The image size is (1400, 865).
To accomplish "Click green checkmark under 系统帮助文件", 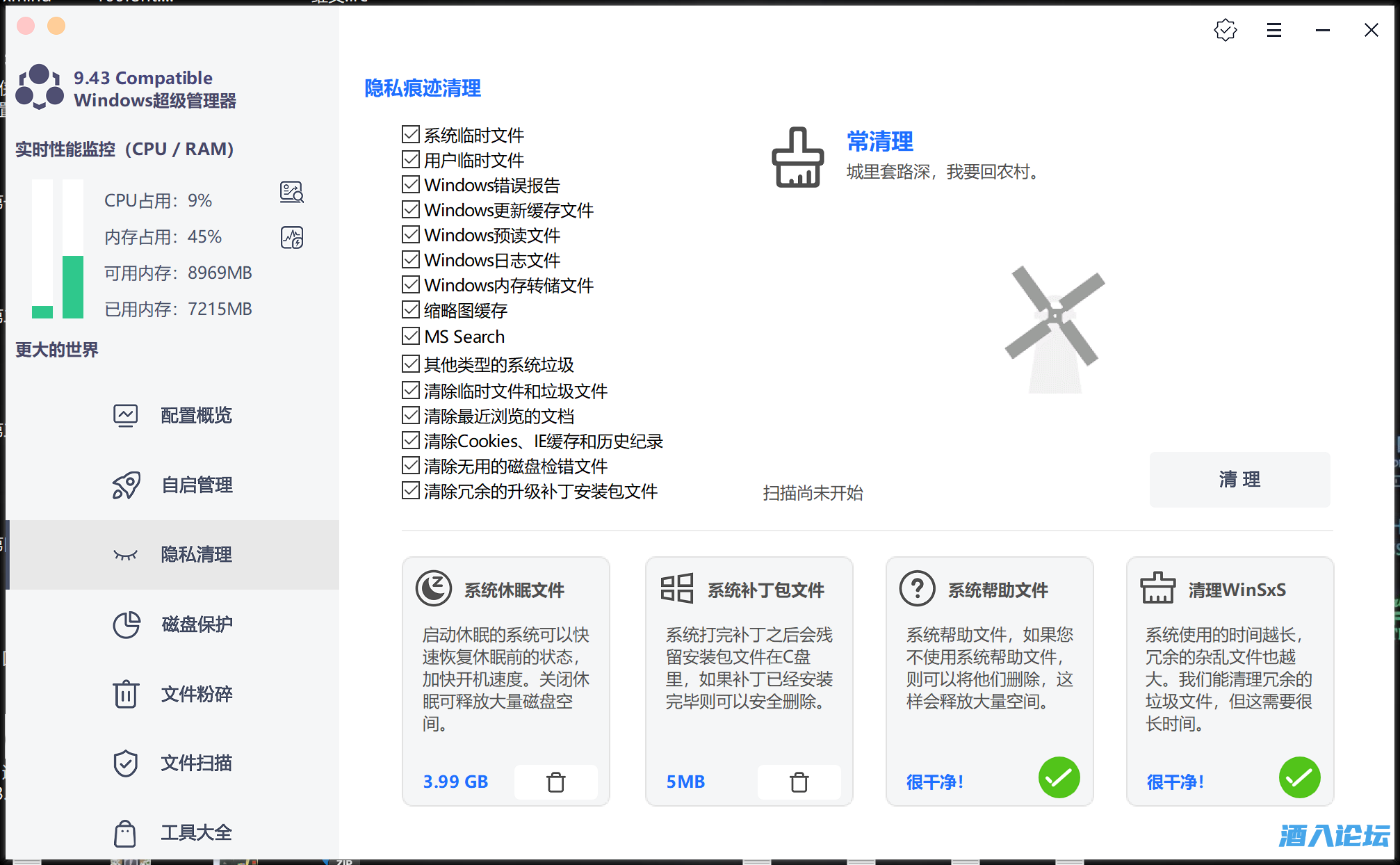I will click(1059, 777).
